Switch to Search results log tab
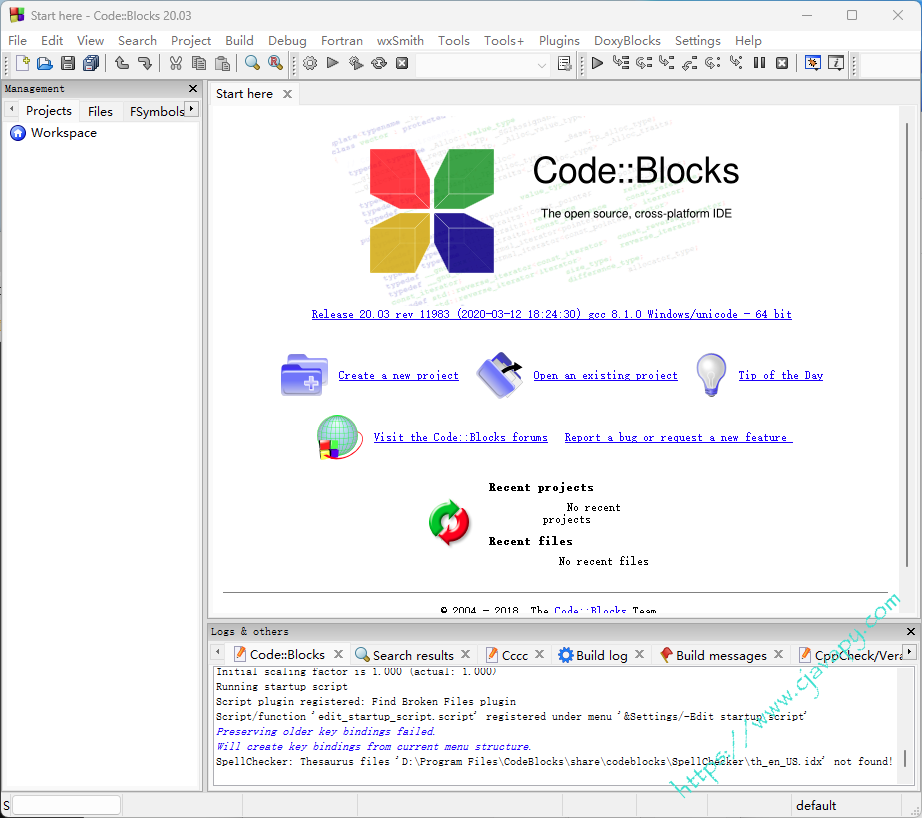 [x=413, y=655]
